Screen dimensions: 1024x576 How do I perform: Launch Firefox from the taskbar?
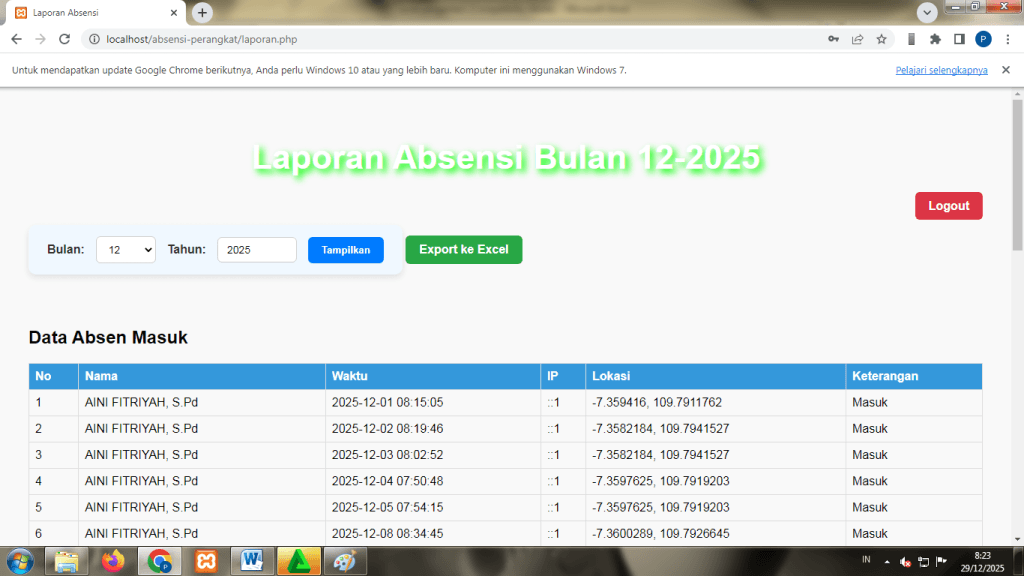(113, 562)
